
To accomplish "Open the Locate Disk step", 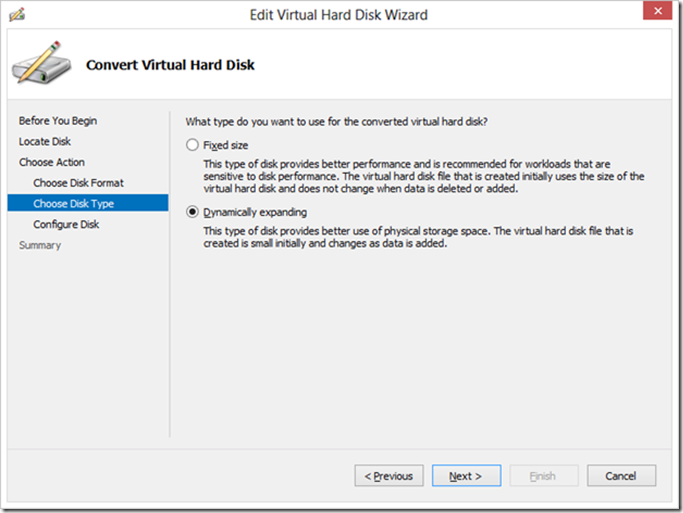I will pyautogui.click(x=45, y=142).
